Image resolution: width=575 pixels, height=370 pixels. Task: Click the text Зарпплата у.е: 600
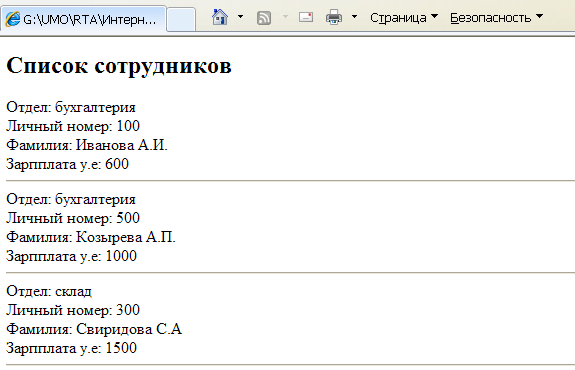tap(67, 164)
